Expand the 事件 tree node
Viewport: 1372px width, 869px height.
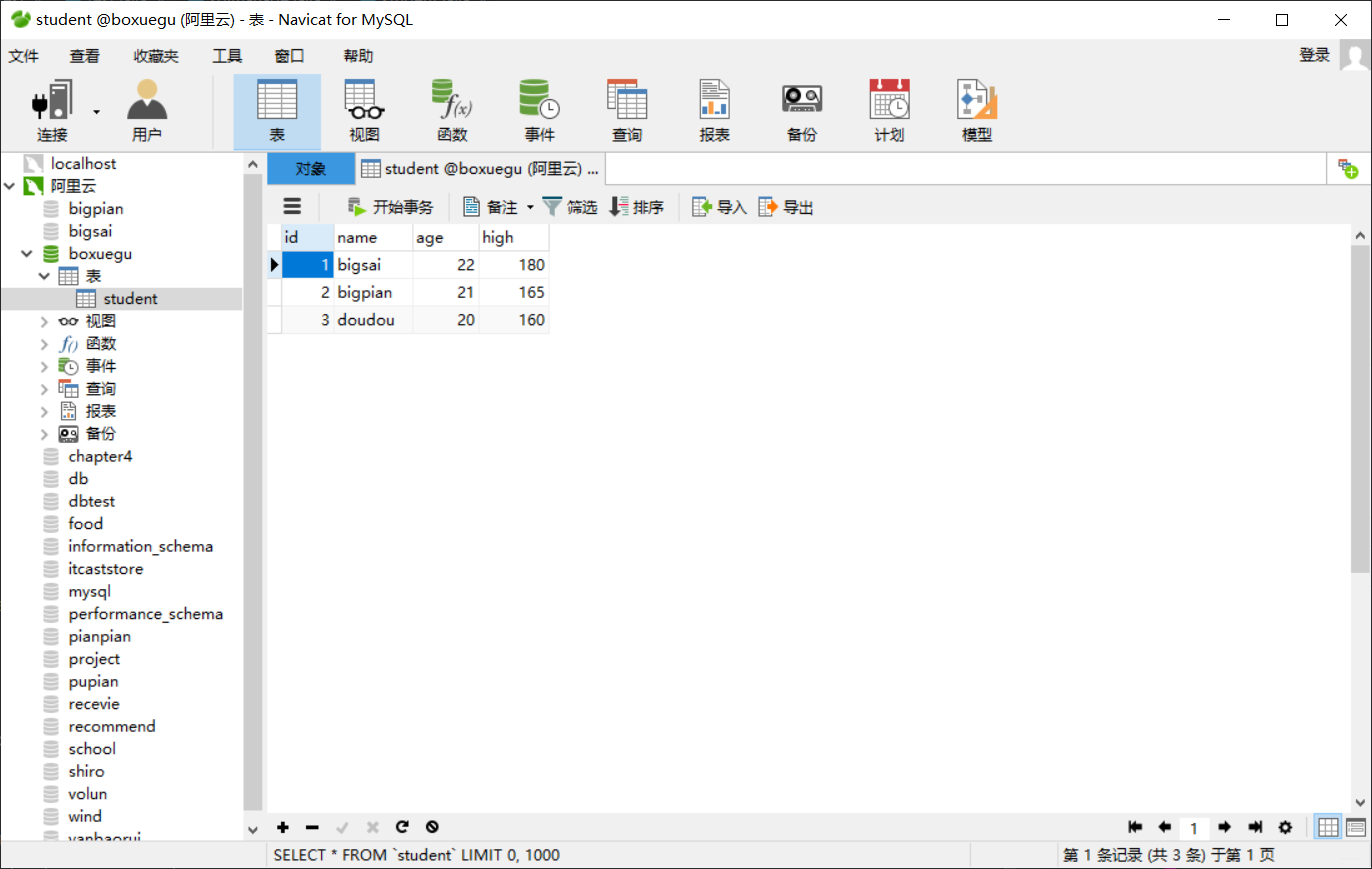click(44, 366)
